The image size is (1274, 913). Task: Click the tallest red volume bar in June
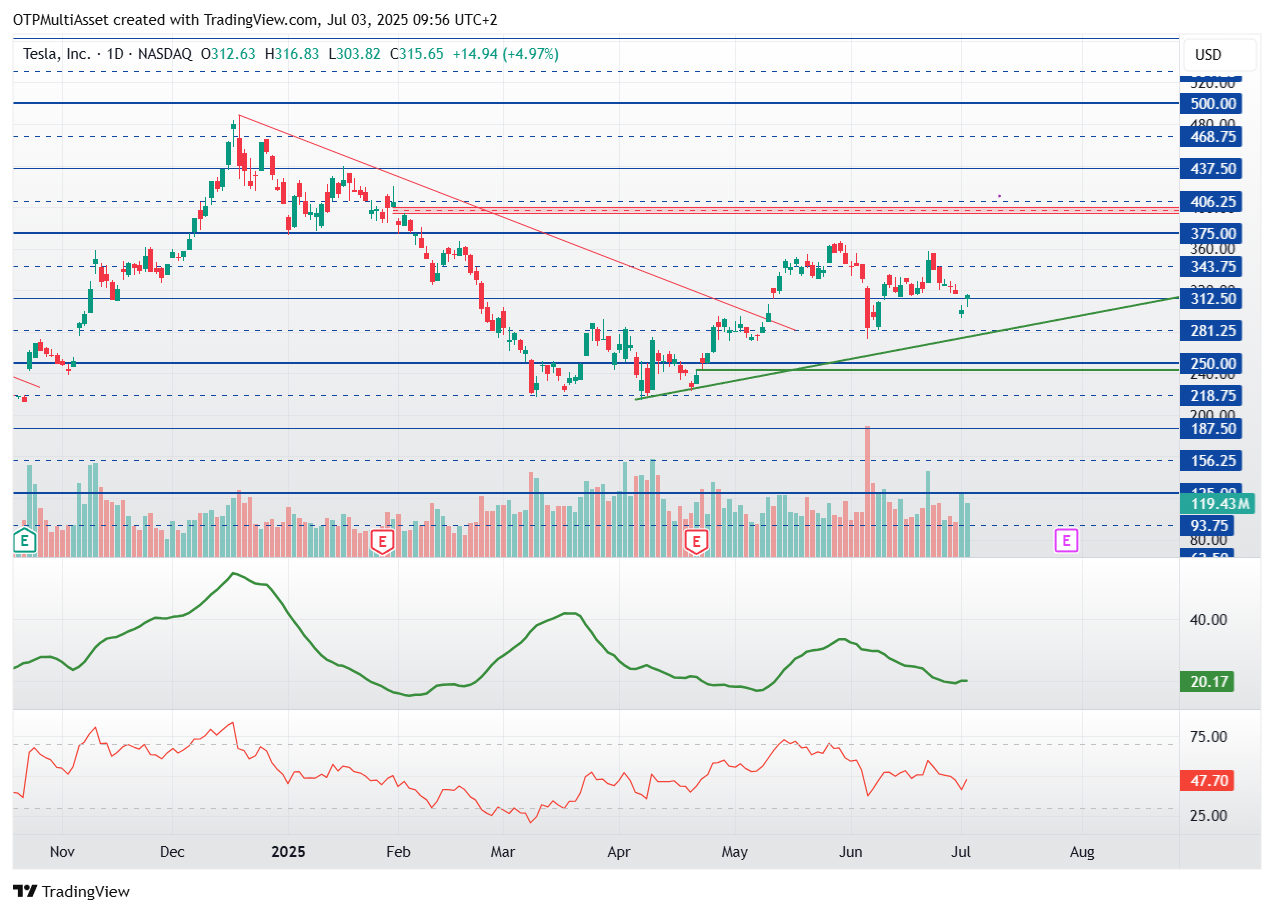[x=867, y=491]
